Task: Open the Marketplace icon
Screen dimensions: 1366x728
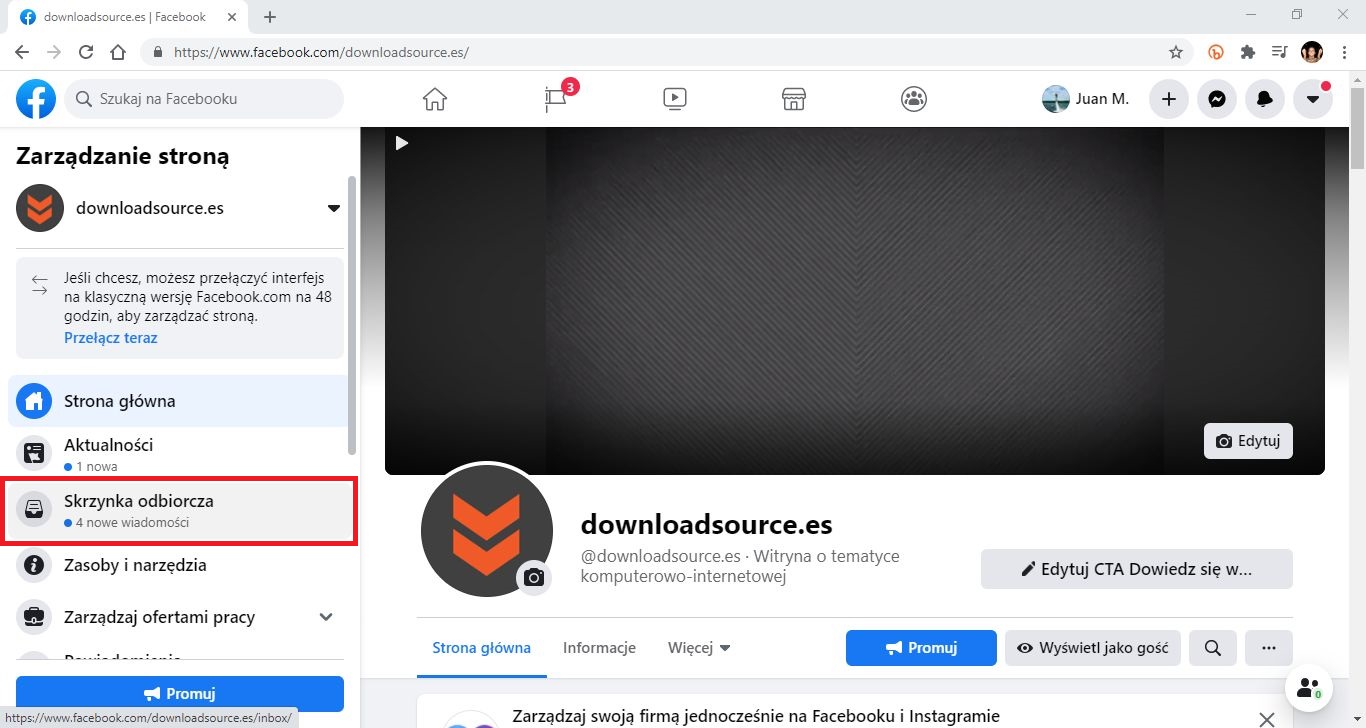Action: 794,99
